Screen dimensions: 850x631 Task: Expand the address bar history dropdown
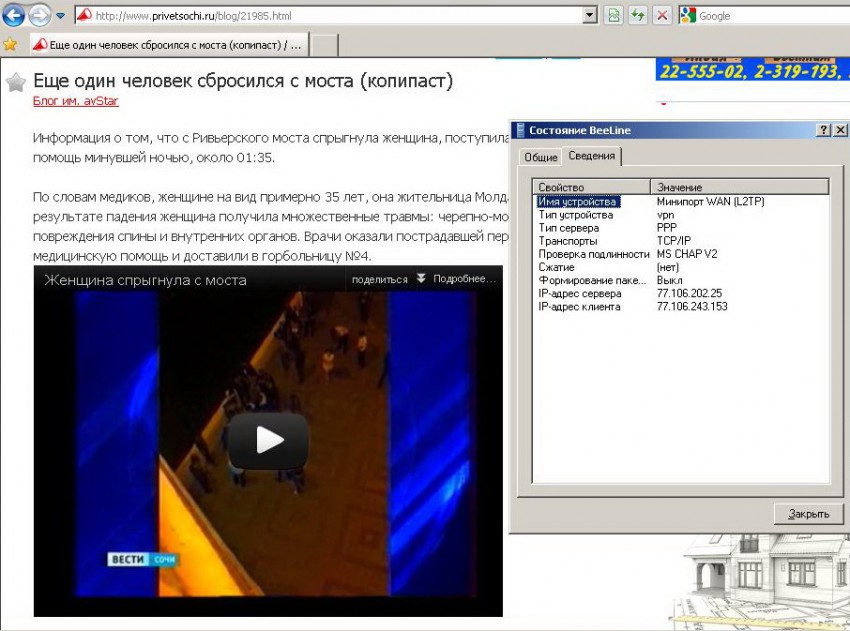pos(589,15)
